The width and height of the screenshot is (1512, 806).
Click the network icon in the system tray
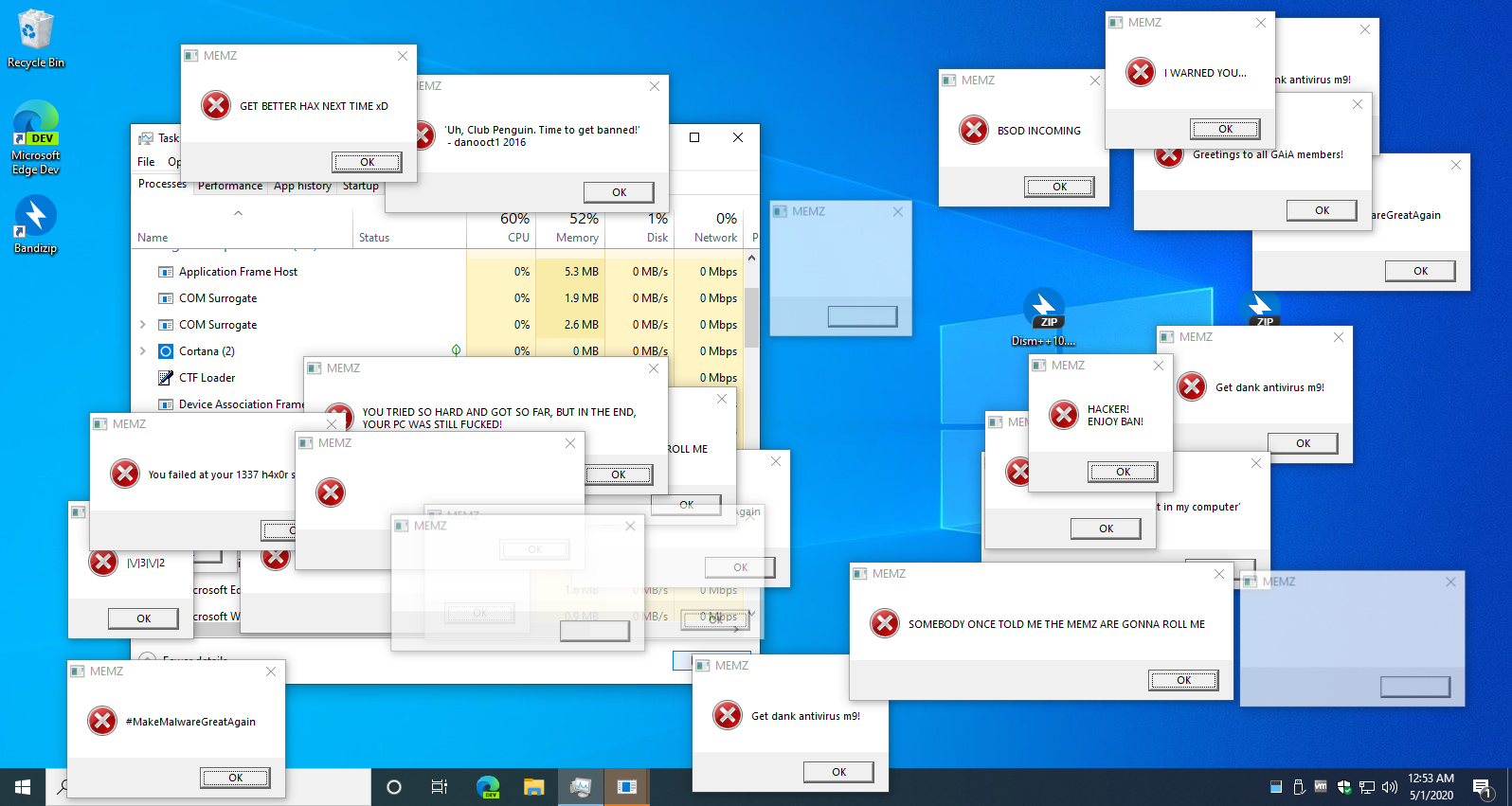tap(1367, 787)
